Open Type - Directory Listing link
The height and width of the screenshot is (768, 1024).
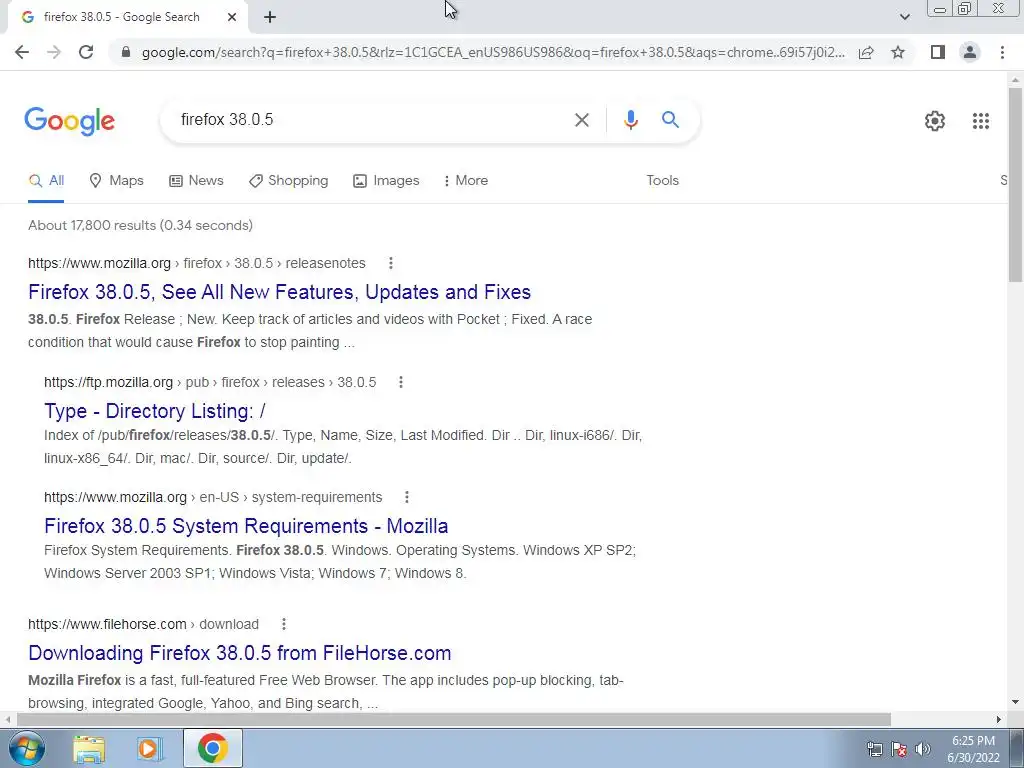[x=155, y=411]
